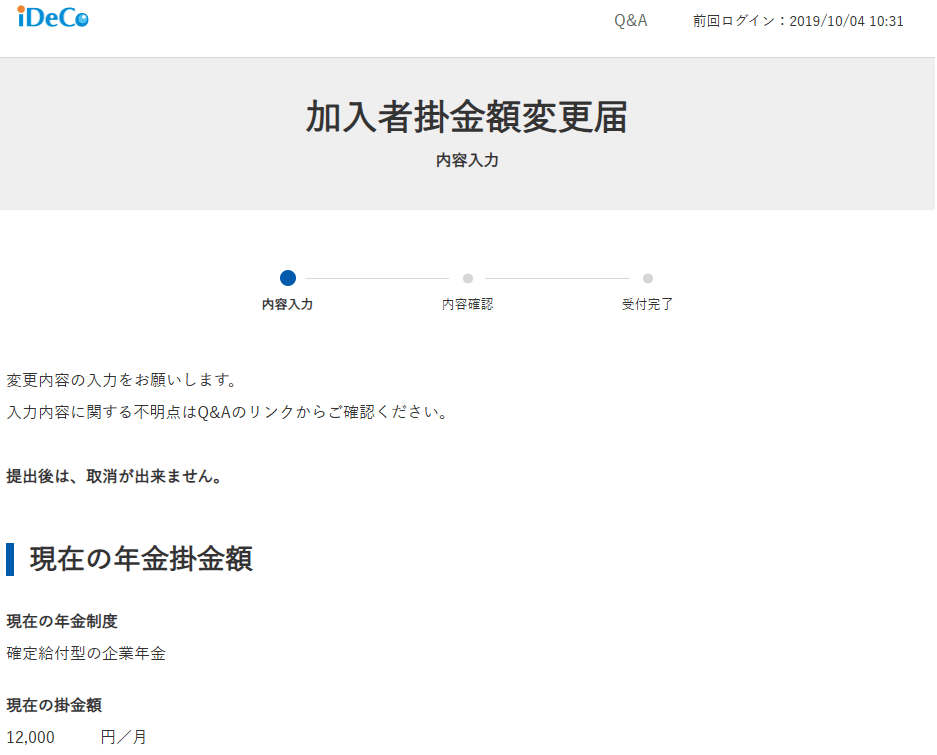Click the iDeCo logo

point(53,17)
